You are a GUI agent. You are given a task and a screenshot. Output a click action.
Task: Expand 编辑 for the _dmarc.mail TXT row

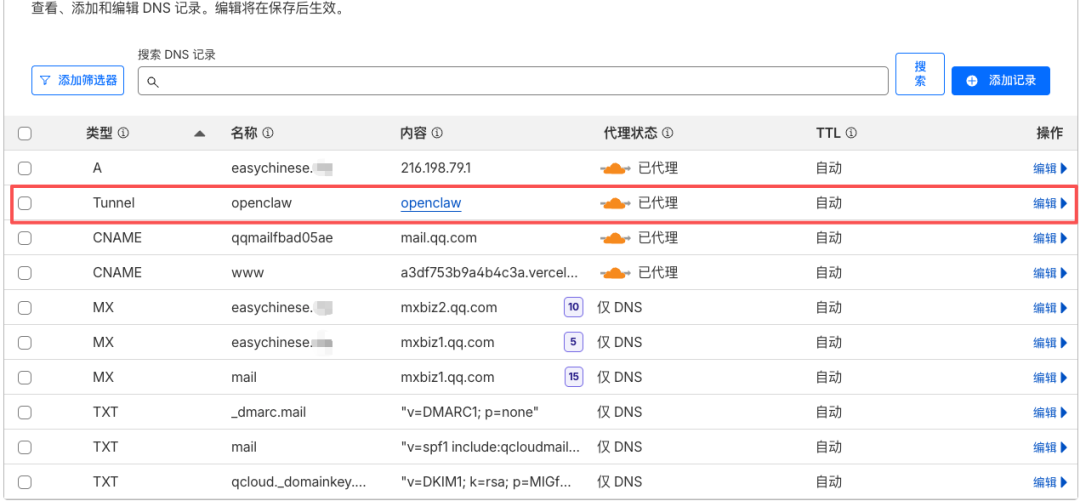[1050, 412]
